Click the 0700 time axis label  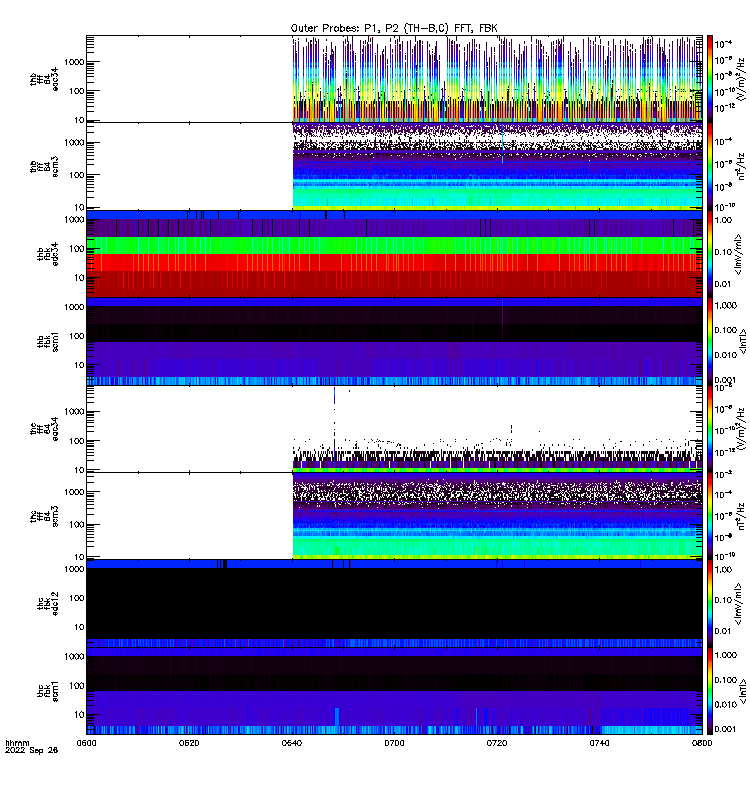(394, 743)
